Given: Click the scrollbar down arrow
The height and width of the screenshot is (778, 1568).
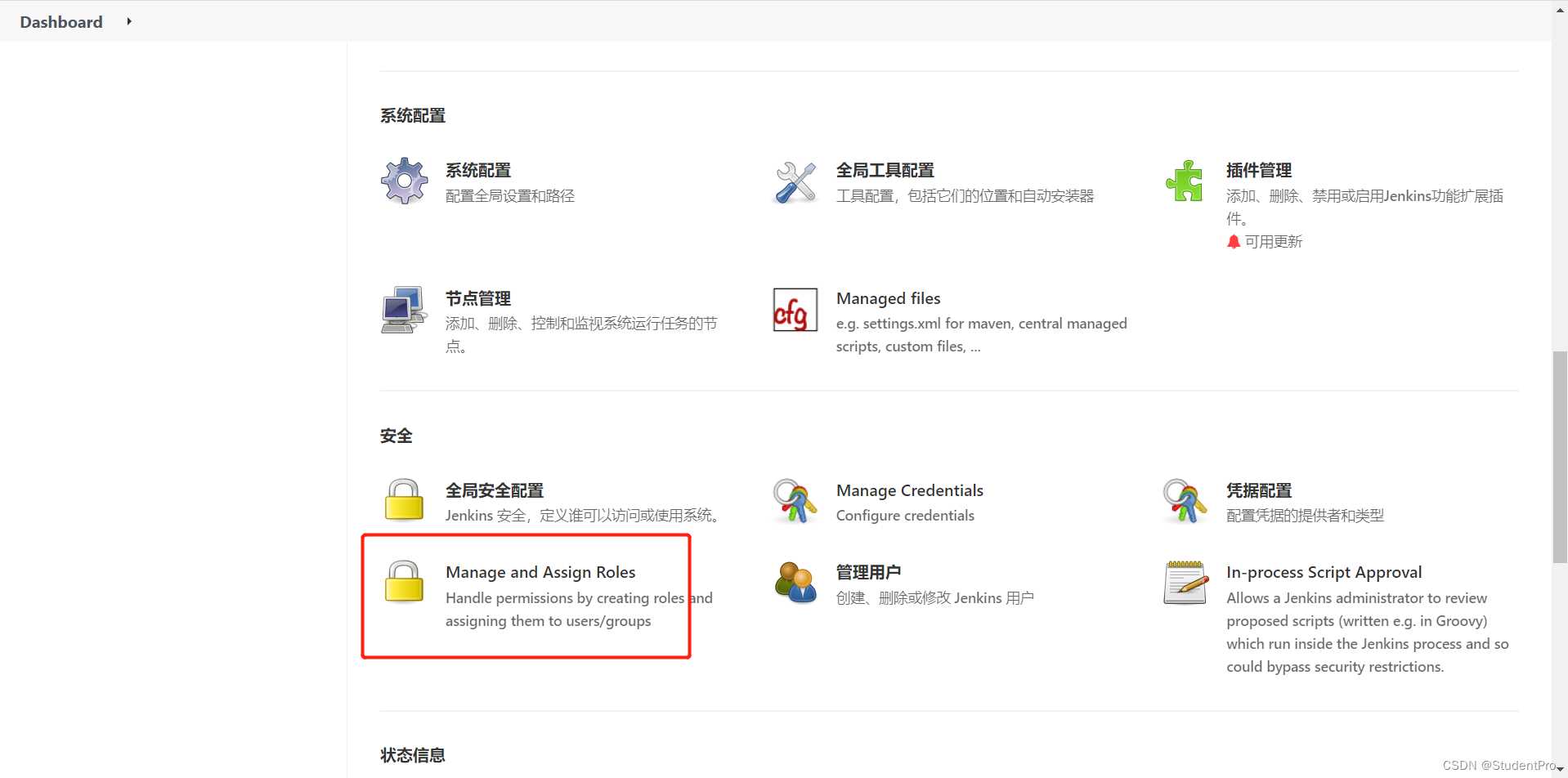Looking at the screenshot, I should click(1560, 770).
